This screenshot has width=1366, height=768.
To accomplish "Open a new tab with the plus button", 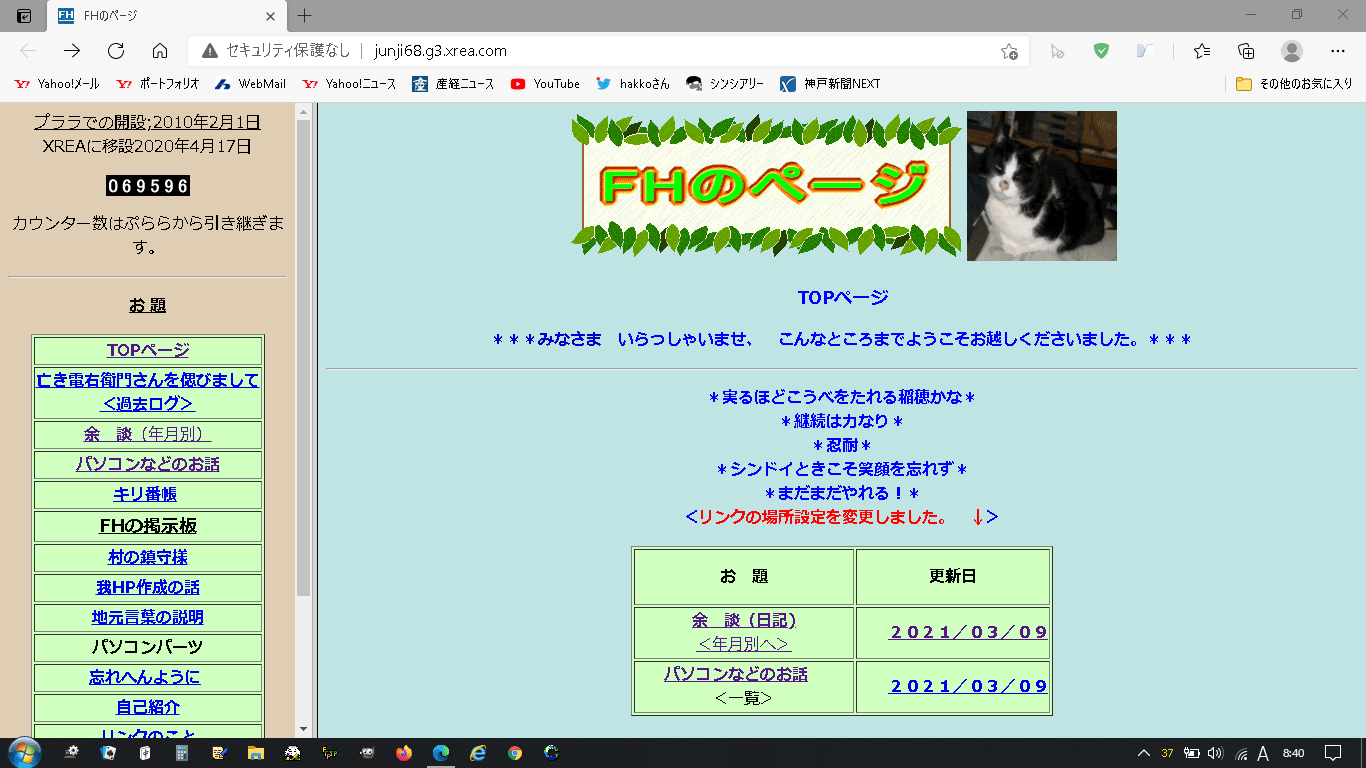I will pyautogui.click(x=305, y=16).
